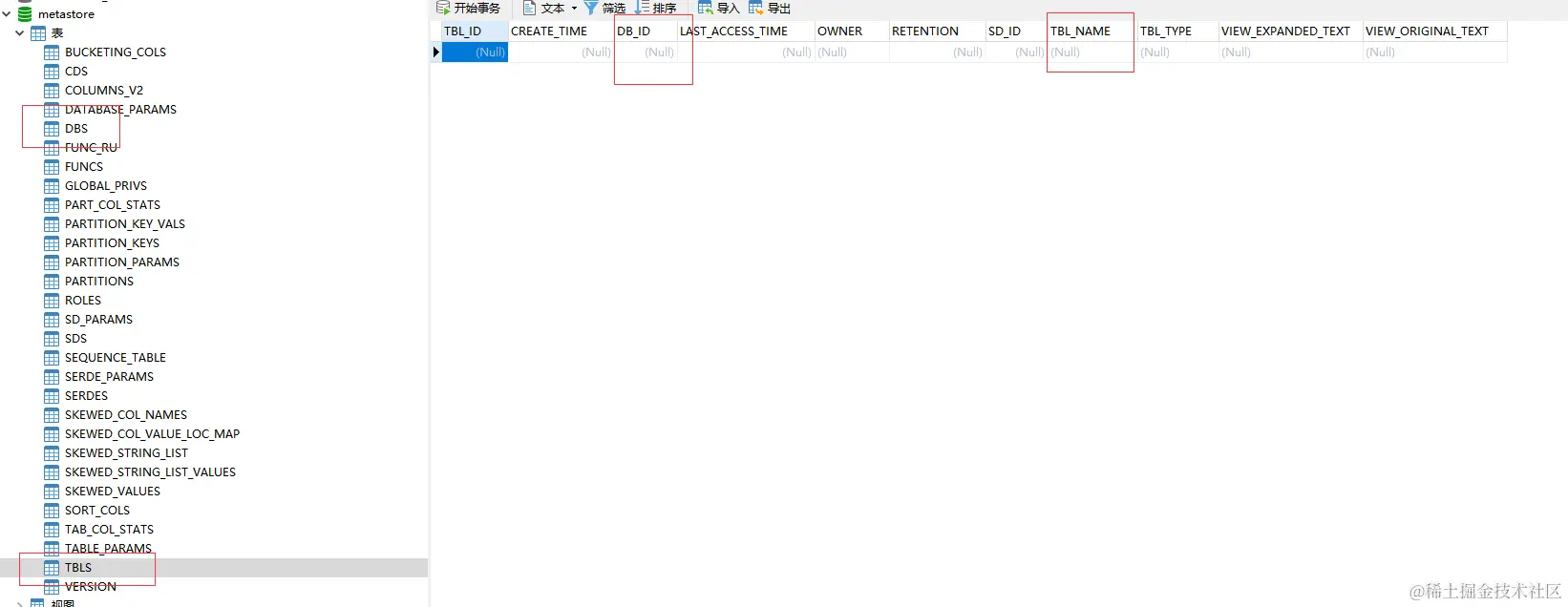This screenshot has height=607, width=1568.
Task: Click the LAST_ACCESS_TIME column header
Action: pos(746,31)
